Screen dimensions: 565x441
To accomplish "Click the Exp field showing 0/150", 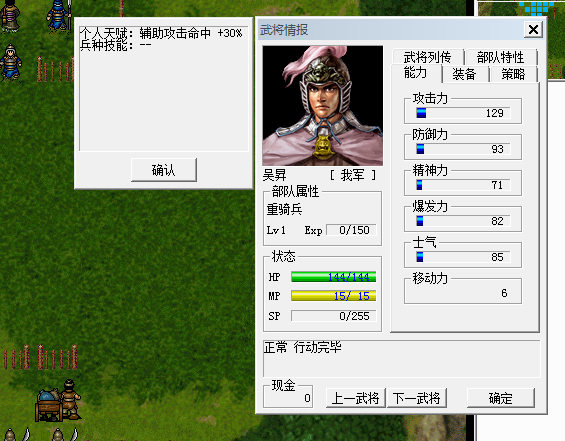I will click(x=351, y=230).
